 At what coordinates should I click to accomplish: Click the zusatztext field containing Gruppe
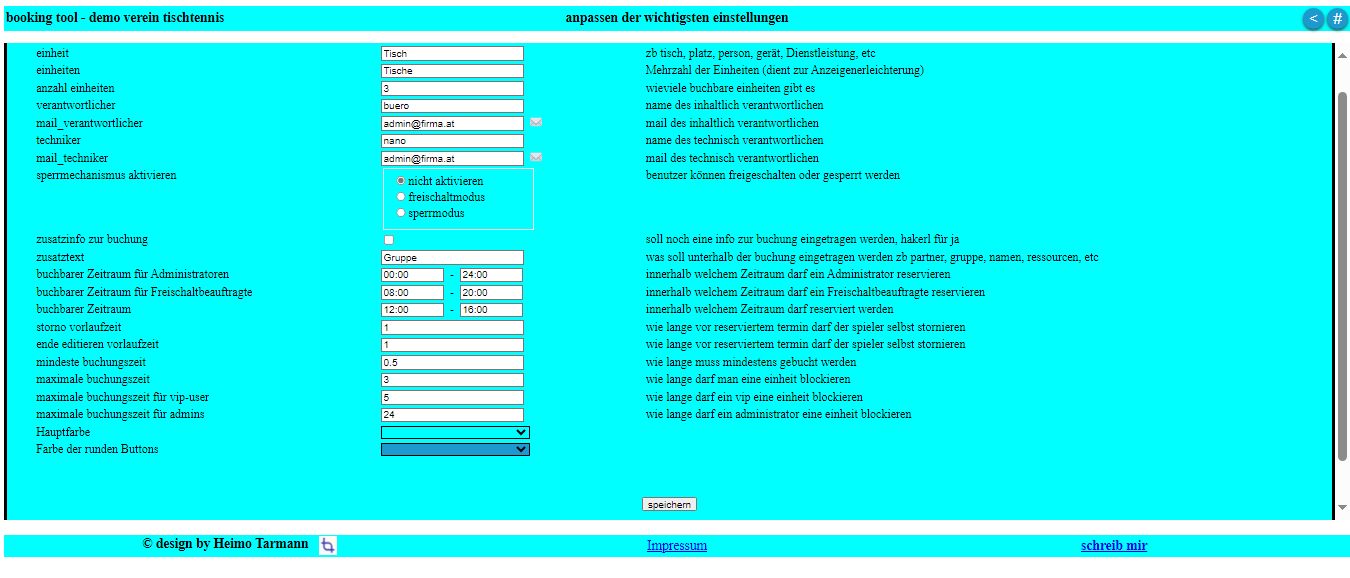[x=452, y=258]
